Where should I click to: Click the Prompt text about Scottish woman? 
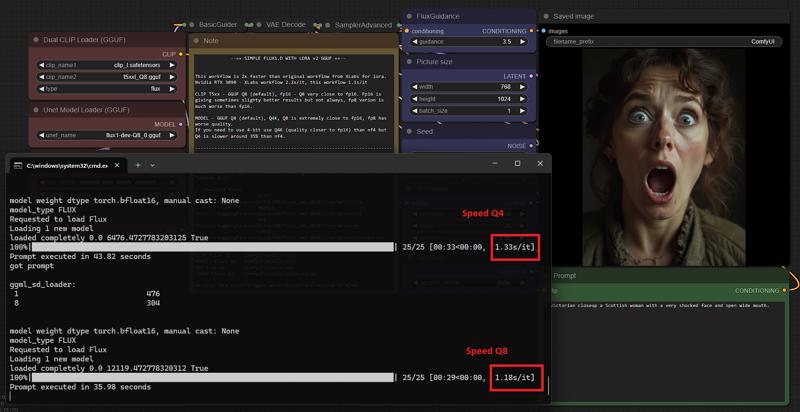(x=661, y=305)
